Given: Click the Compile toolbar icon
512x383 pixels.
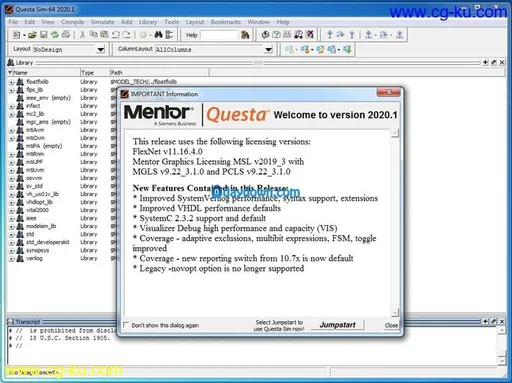Looking at the screenshot, I should pyautogui.click(x=265, y=35).
